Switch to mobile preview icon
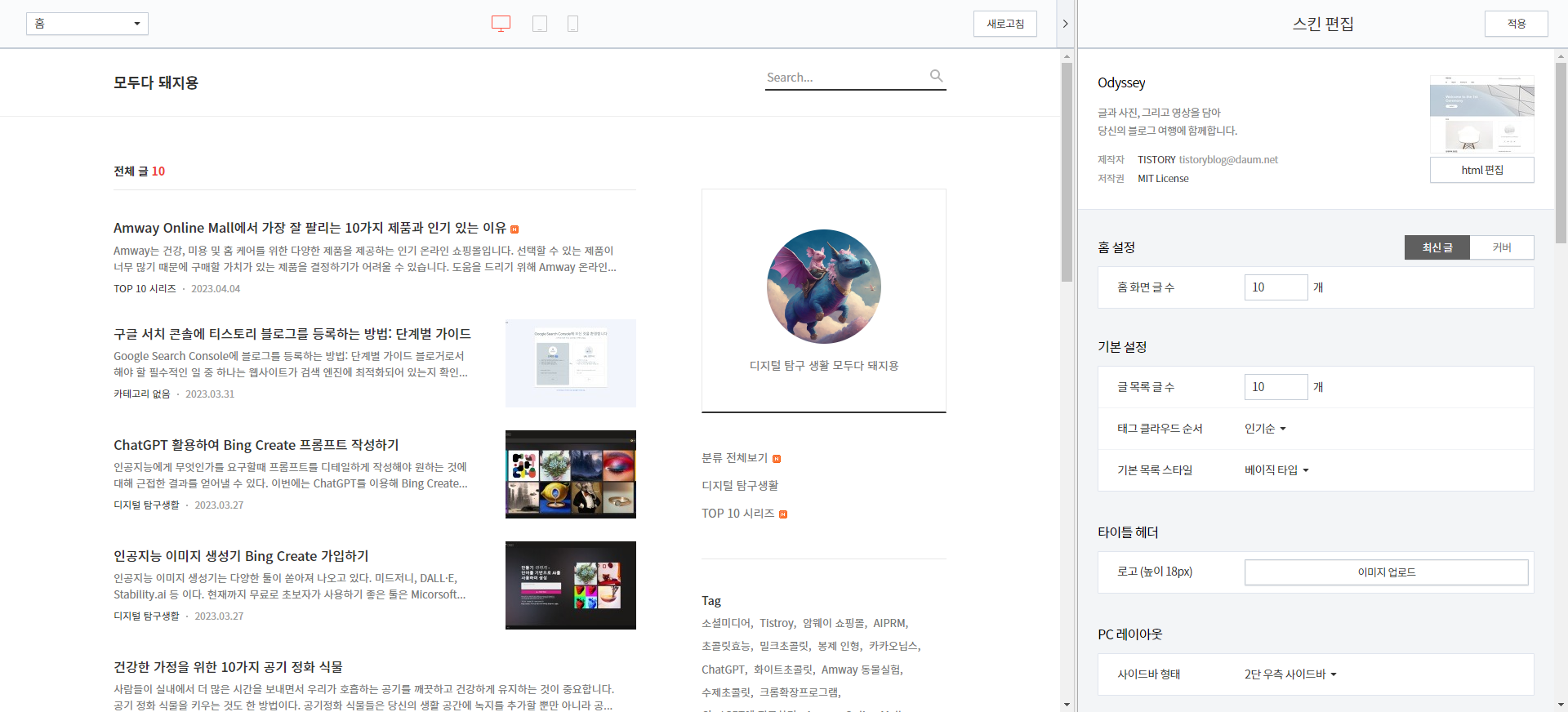Image resolution: width=1568 pixels, height=712 pixels. (572, 24)
